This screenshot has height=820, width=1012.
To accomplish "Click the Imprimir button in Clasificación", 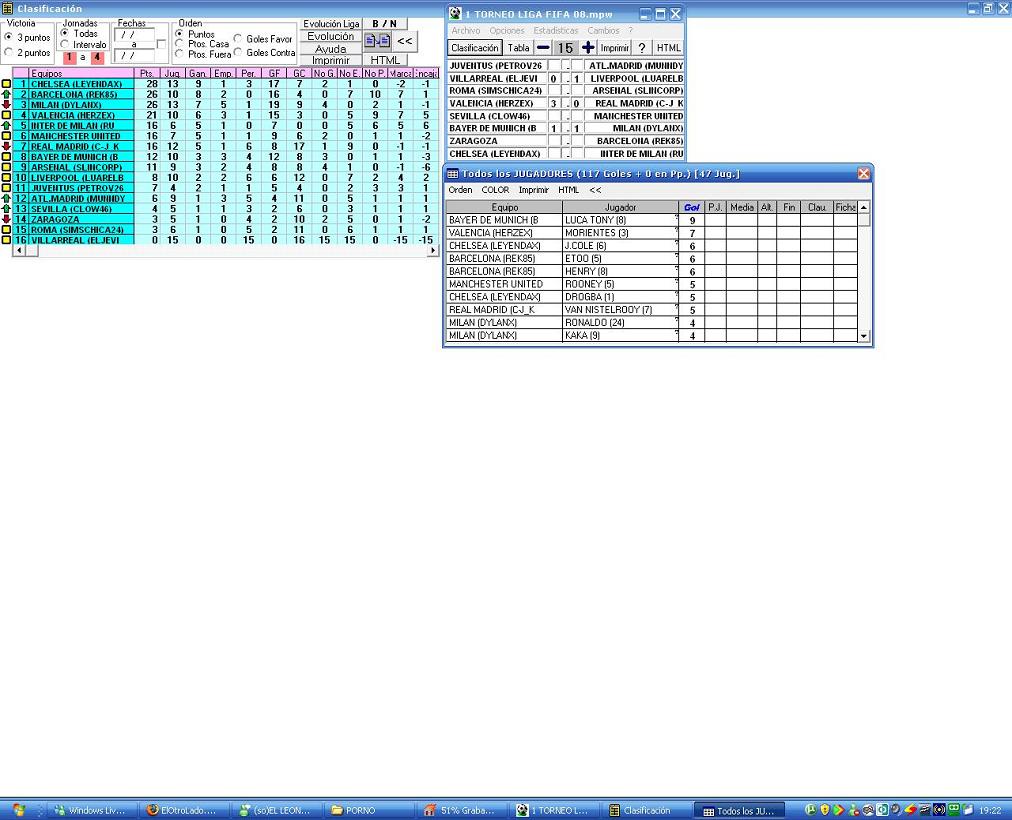I will click(330, 60).
